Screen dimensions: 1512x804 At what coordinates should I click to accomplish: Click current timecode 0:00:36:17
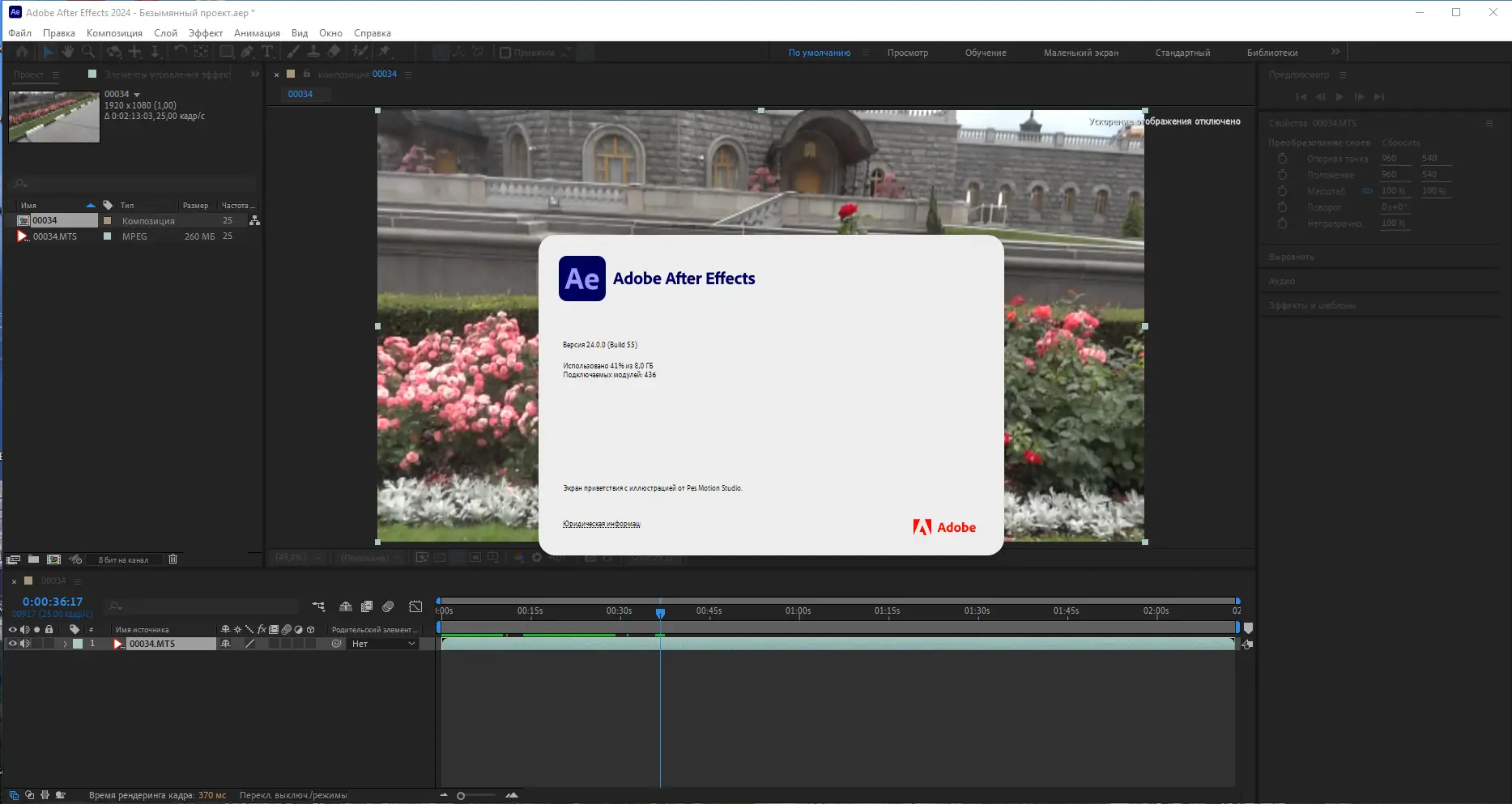[x=53, y=602]
